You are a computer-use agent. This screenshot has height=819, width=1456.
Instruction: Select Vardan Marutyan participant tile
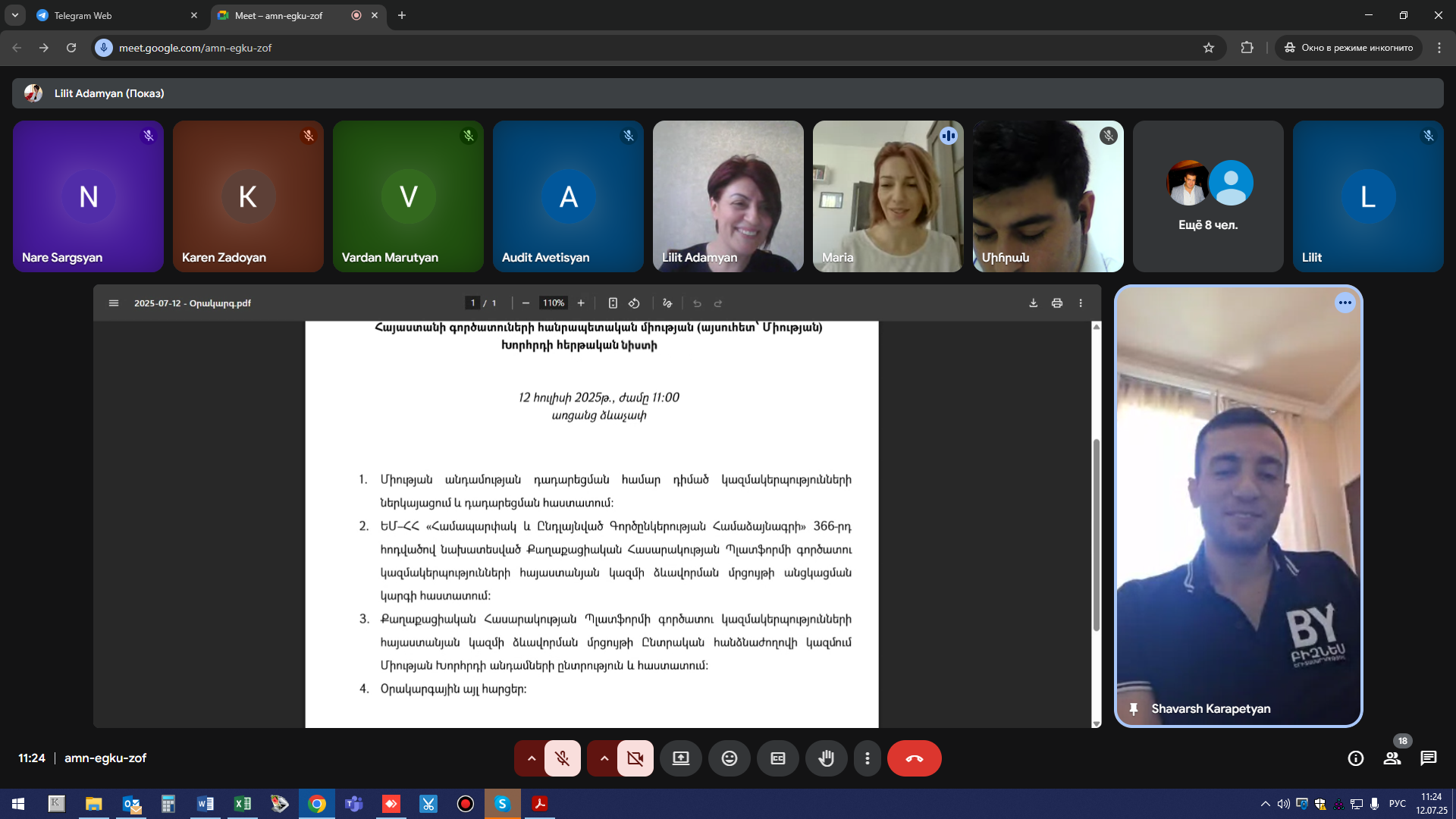coord(408,196)
